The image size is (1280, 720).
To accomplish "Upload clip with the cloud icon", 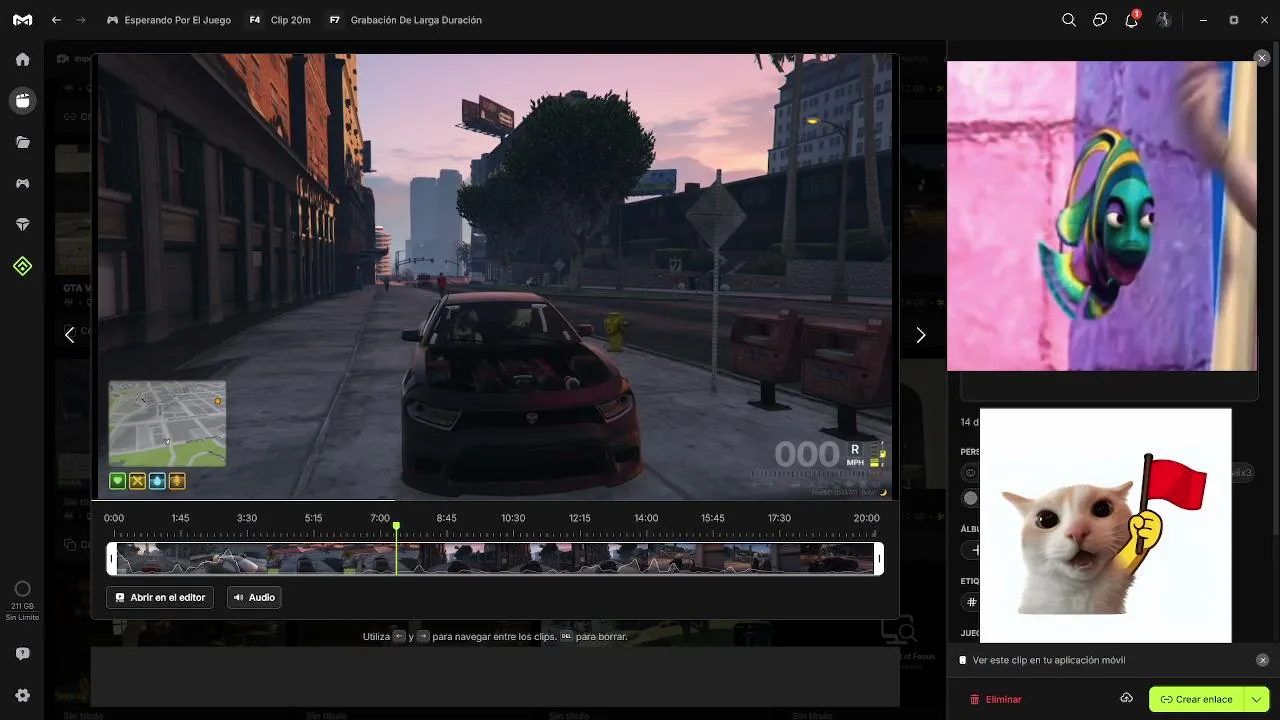I will point(1126,698).
